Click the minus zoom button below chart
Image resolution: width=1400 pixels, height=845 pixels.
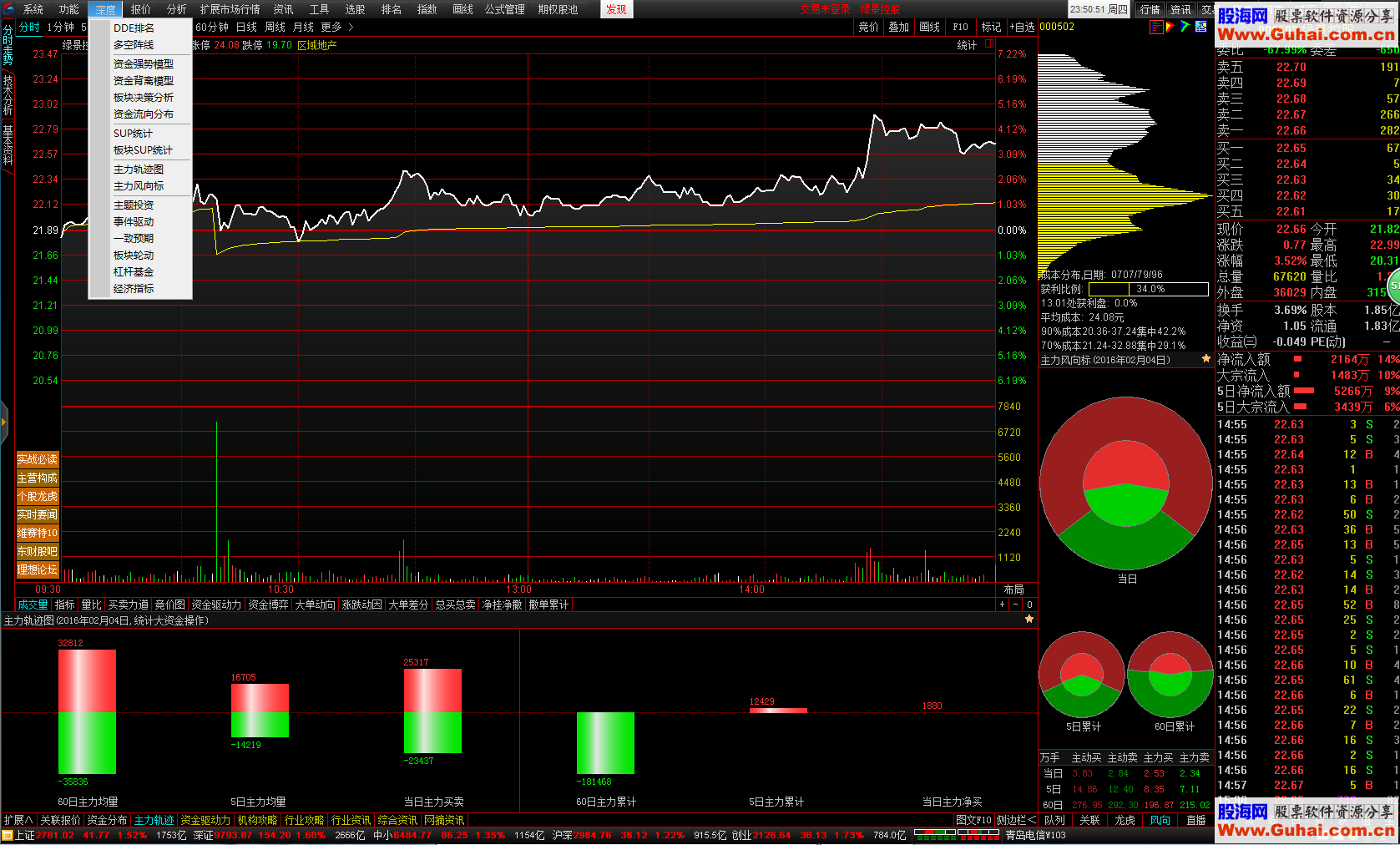tap(1015, 605)
